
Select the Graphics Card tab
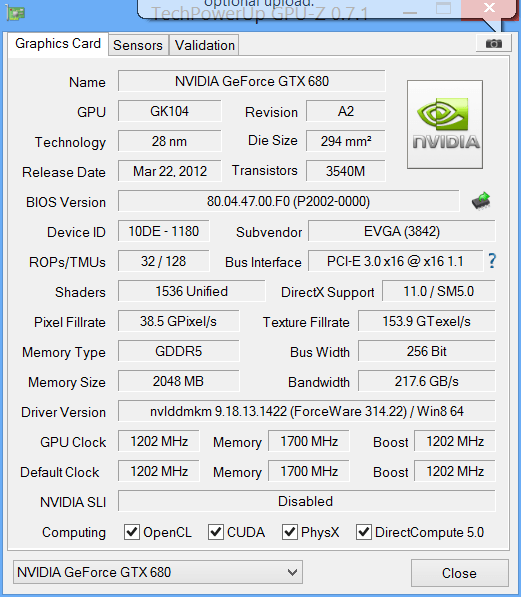58,44
